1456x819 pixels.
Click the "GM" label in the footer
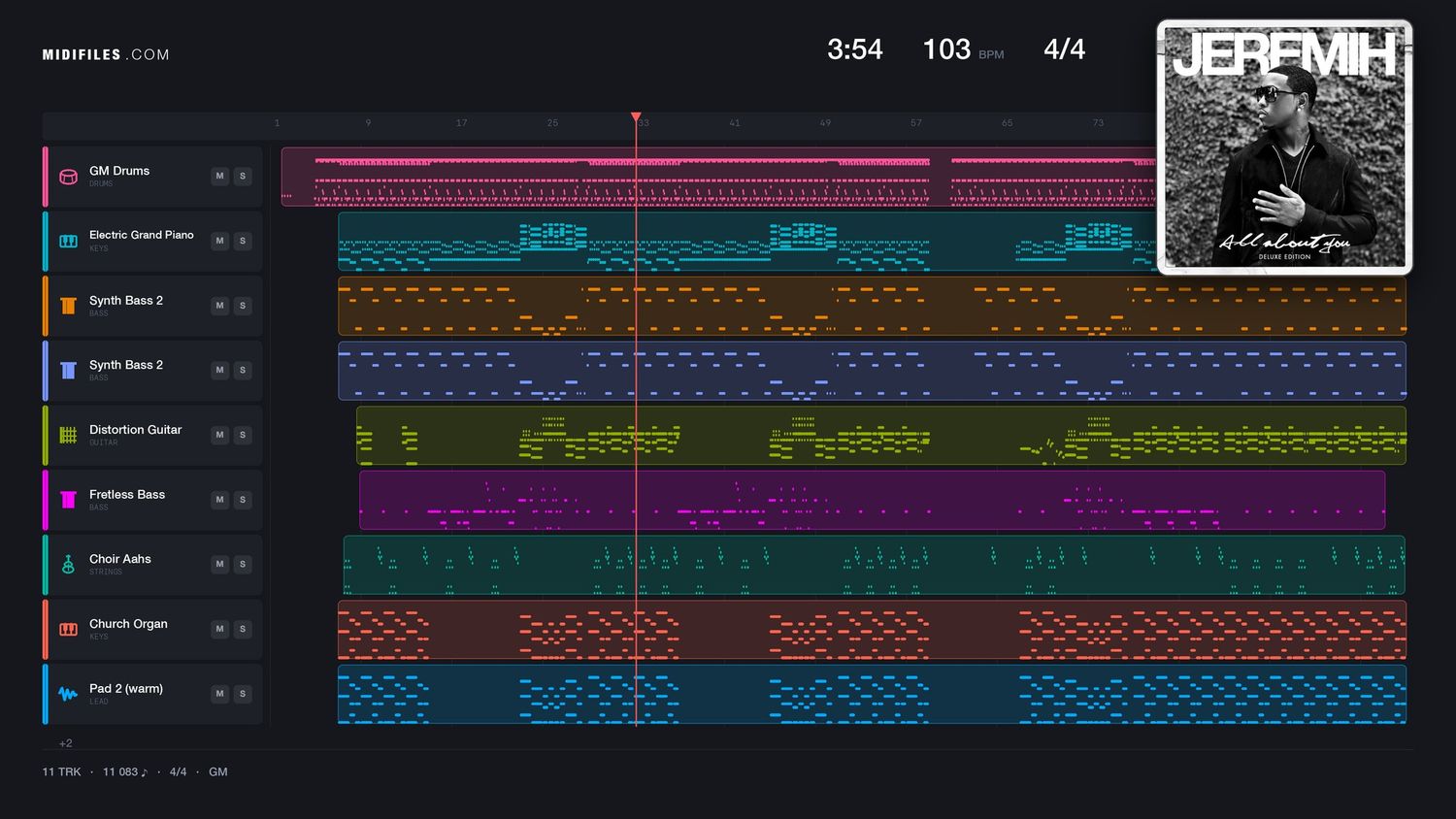pyautogui.click(x=218, y=772)
